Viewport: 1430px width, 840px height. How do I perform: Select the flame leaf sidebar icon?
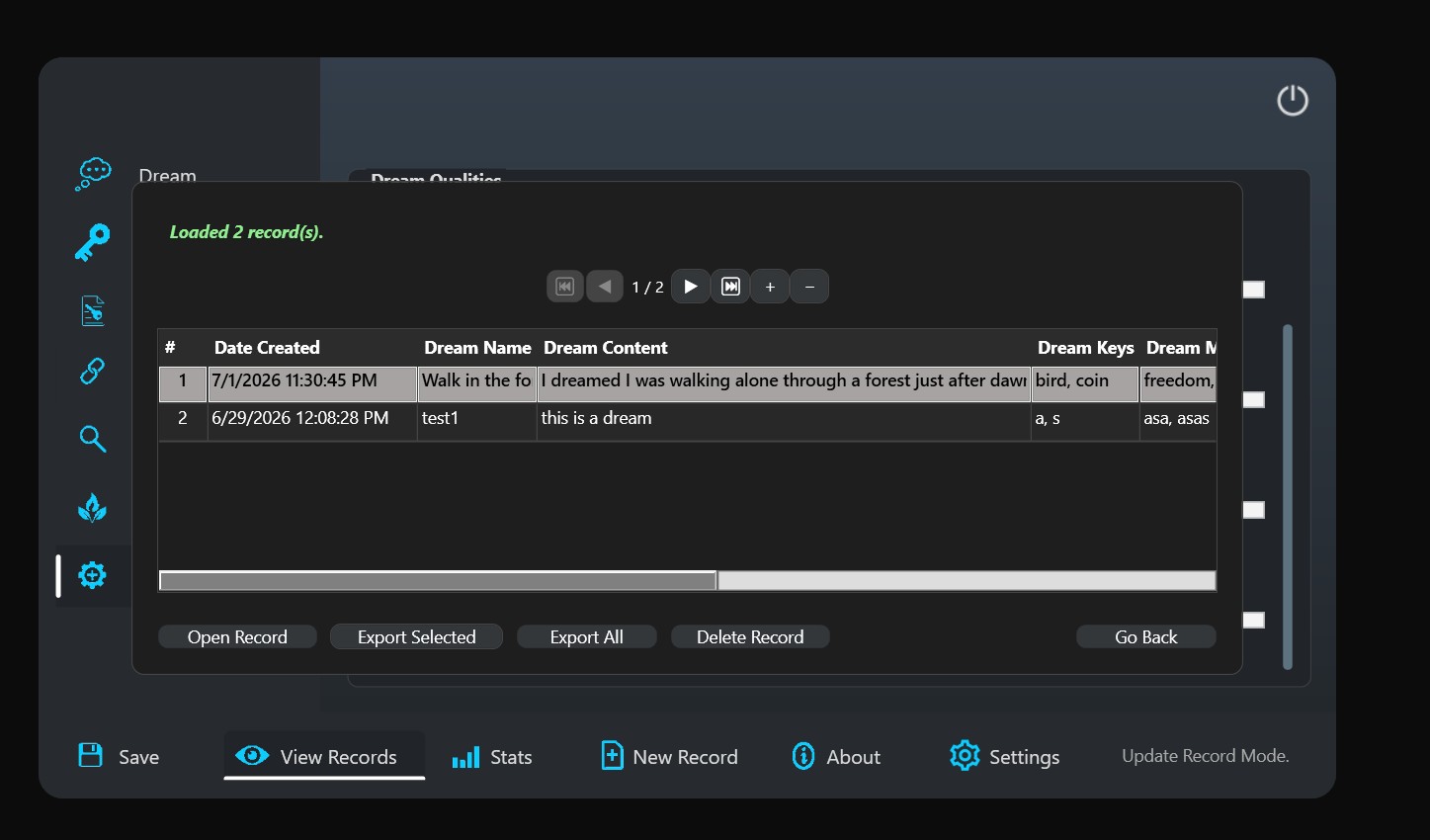pyautogui.click(x=92, y=508)
